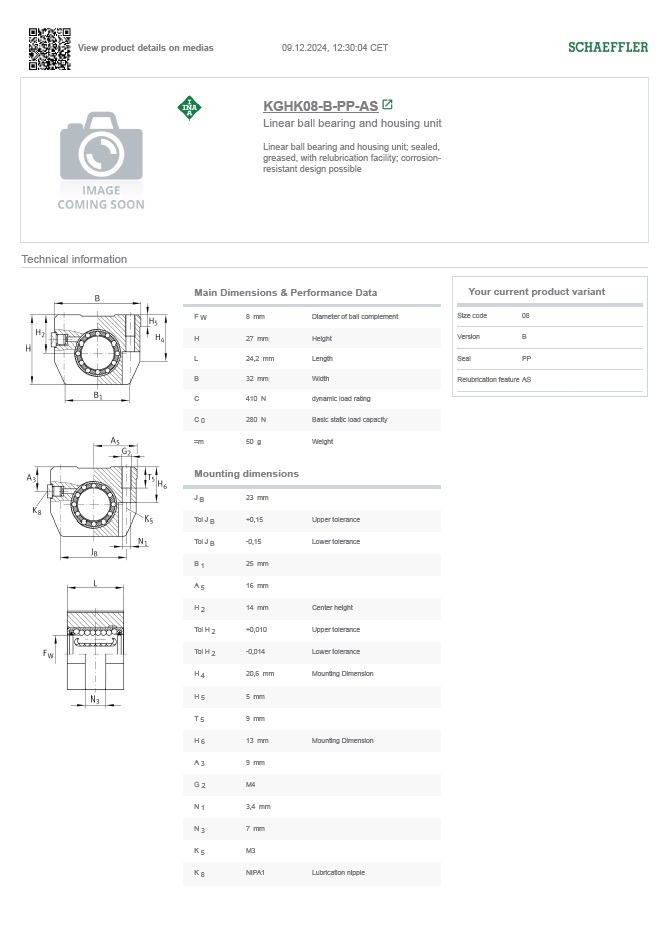Select the H value 27 mm
The height and width of the screenshot is (942, 670).
[257, 339]
